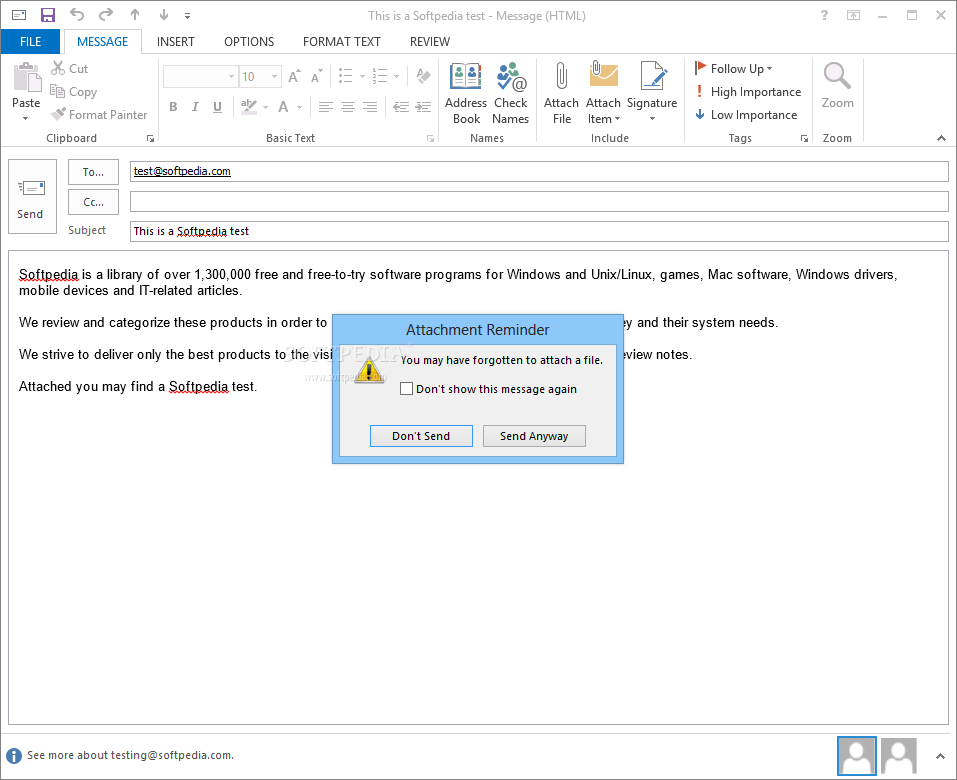Set High Importance
The height and width of the screenshot is (780, 957).
748,92
